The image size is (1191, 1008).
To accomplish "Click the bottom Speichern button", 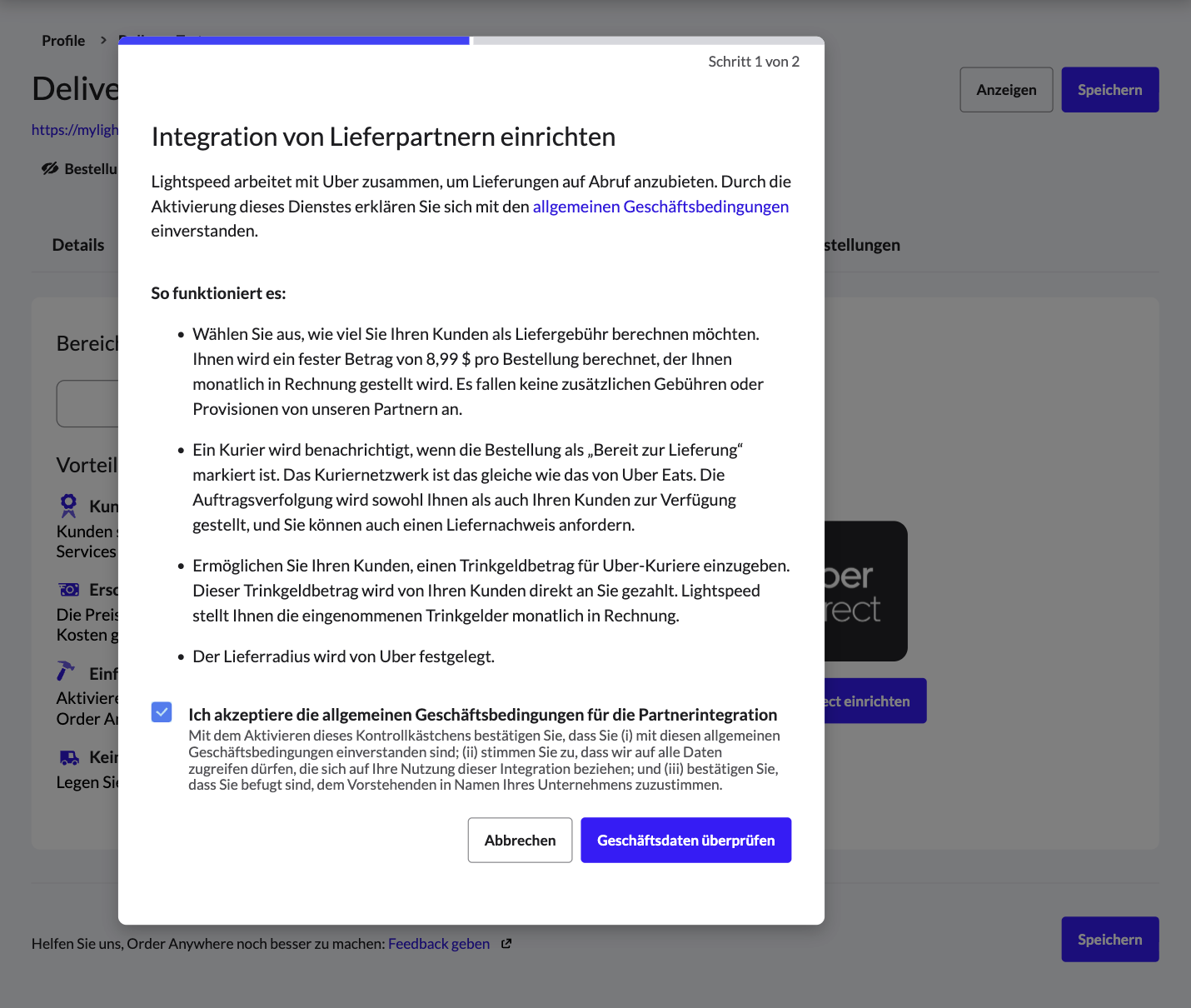I will [1109, 939].
